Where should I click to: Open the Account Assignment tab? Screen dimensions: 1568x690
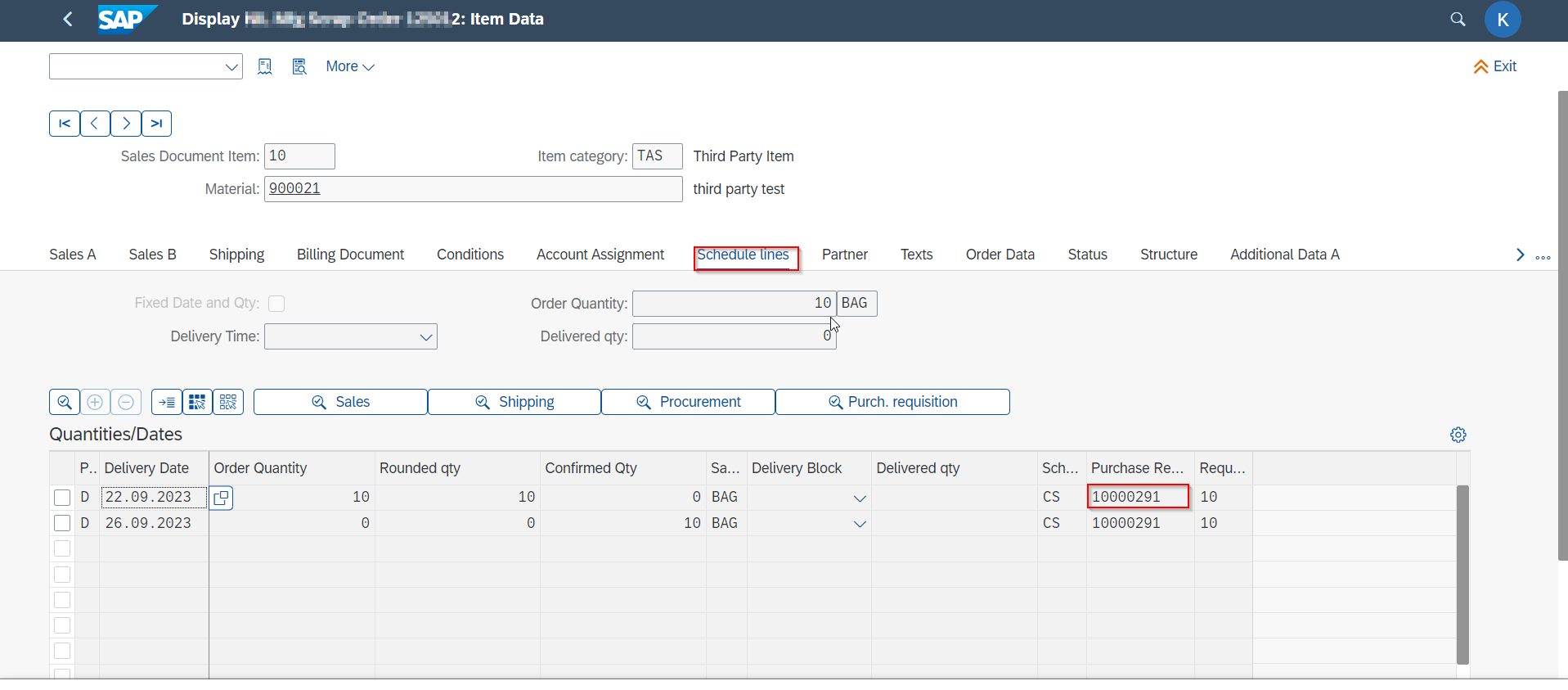click(600, 255)
